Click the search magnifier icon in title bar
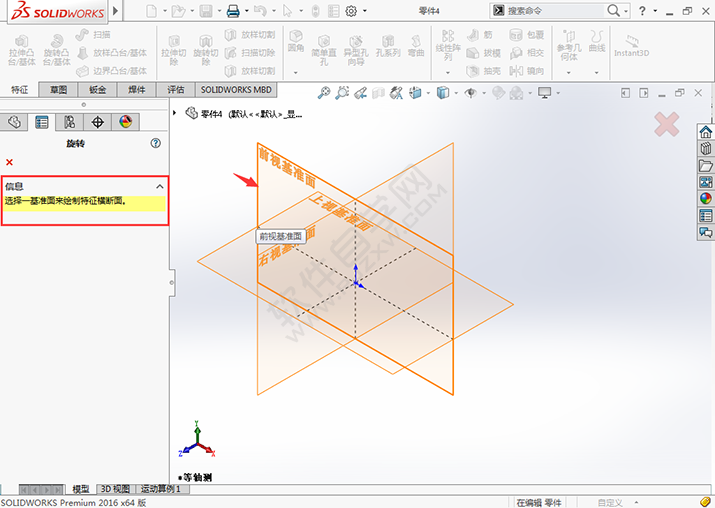Viewport: 715px width, 508px height. tap(614, 10)
